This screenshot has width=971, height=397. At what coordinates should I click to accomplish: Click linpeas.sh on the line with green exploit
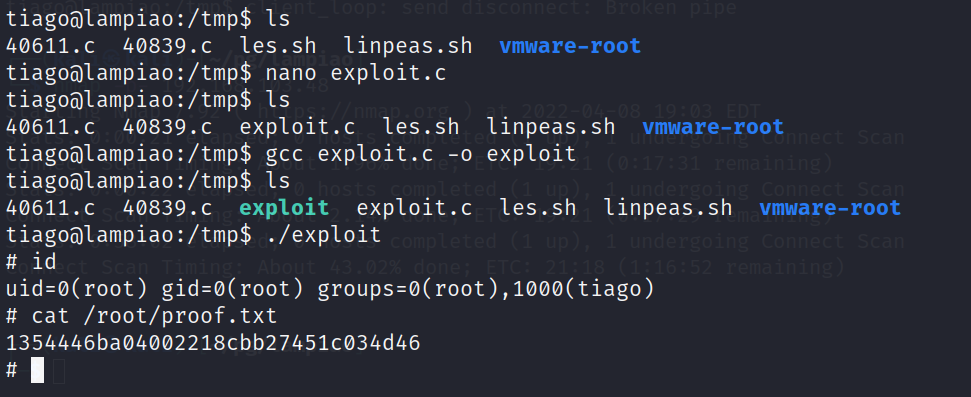click(668, 207)
